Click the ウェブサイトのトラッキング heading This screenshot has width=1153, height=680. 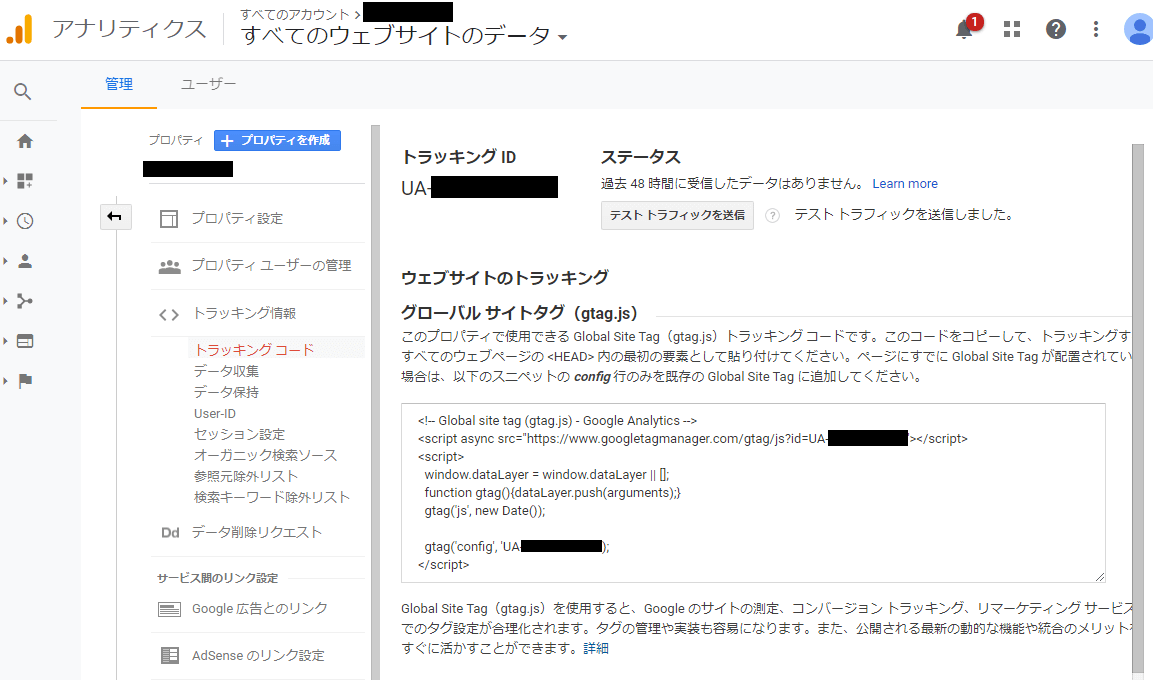click(504, 278)
